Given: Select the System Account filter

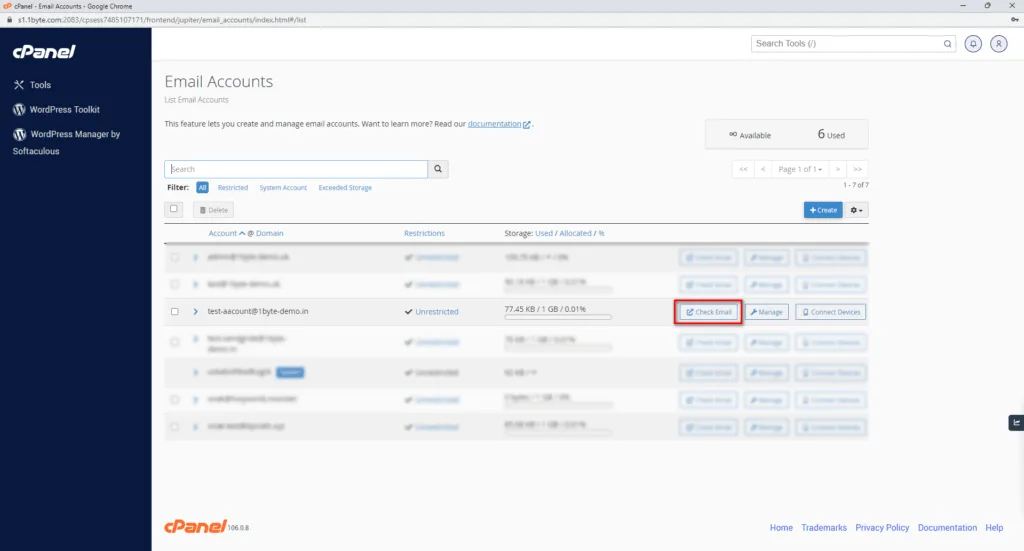Looking at the screenshot, I should pos(283,187).
